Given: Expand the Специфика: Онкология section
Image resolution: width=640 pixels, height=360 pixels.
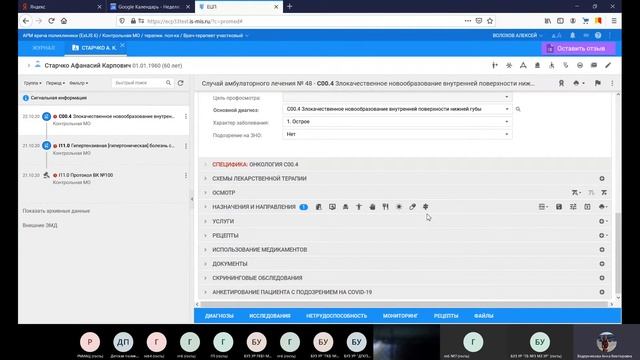Looking at the screenshot, I should coord(205,164).
